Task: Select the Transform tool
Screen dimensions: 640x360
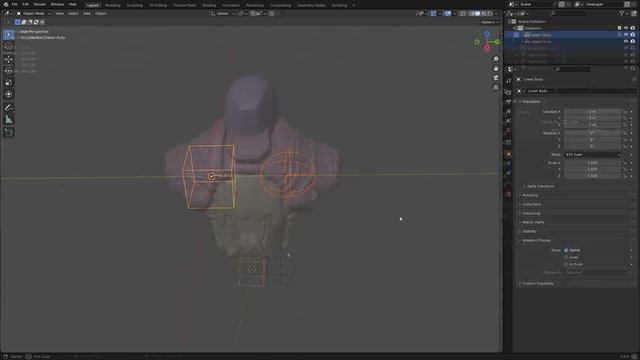Action: (9, 94)
